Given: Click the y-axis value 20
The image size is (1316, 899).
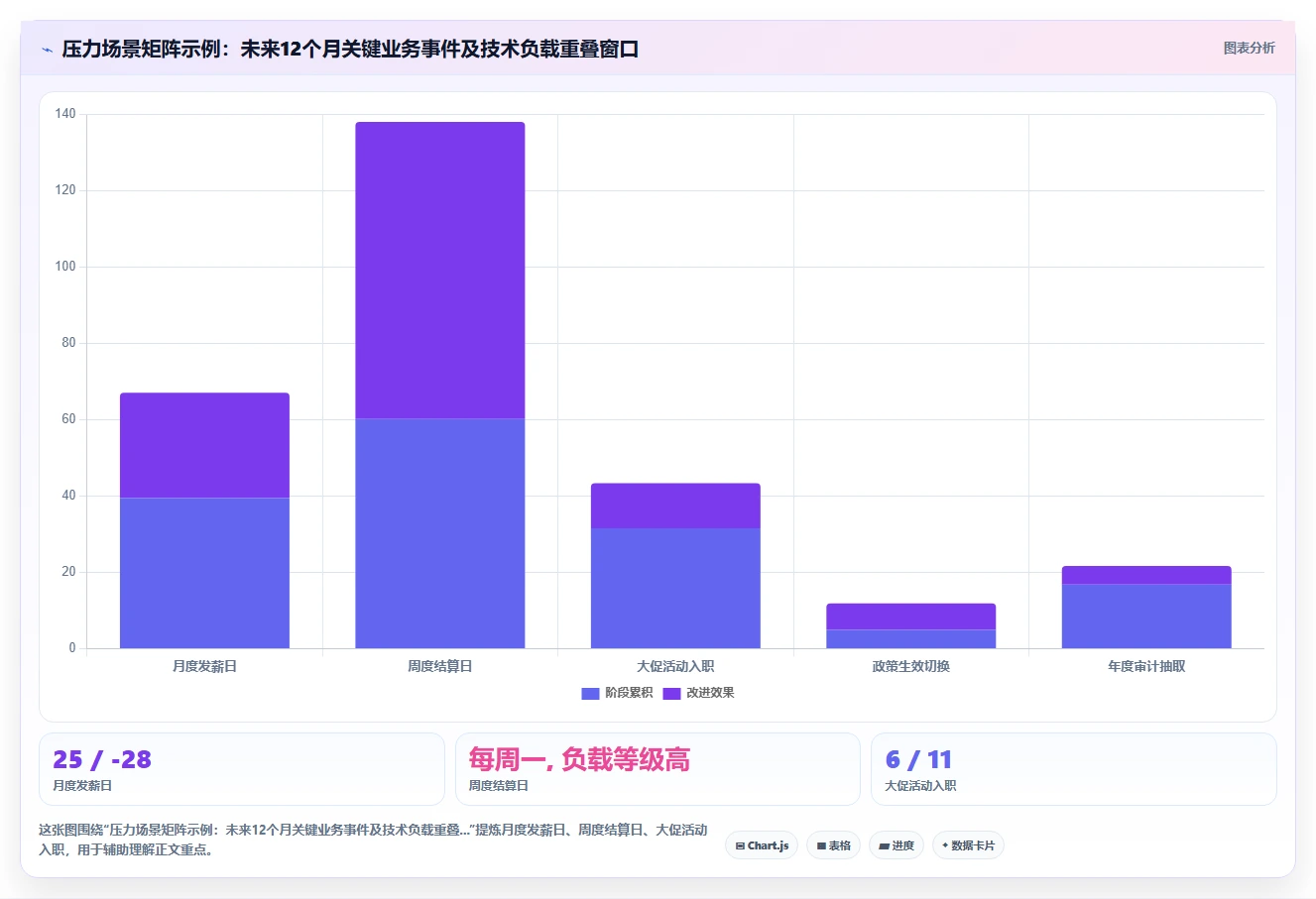Looking at the screenshot, I should pyautogui.click(x=68, y=572).
